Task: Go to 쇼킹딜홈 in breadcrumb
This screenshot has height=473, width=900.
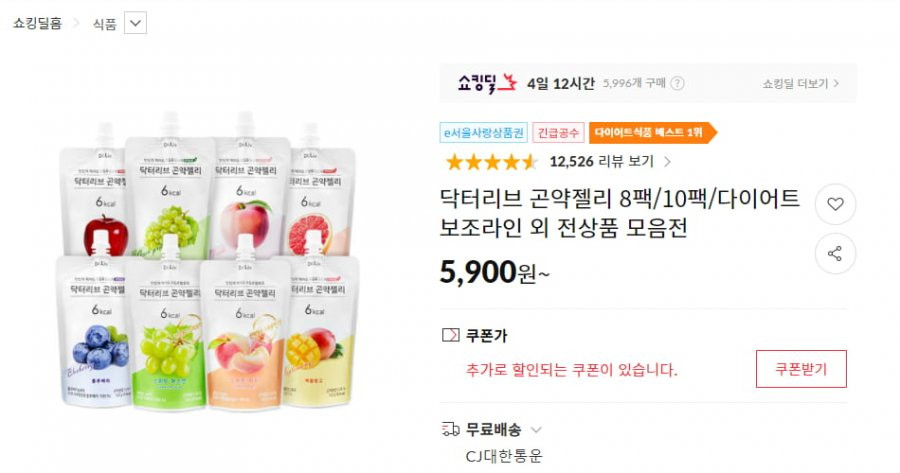Action: point(37,24)
